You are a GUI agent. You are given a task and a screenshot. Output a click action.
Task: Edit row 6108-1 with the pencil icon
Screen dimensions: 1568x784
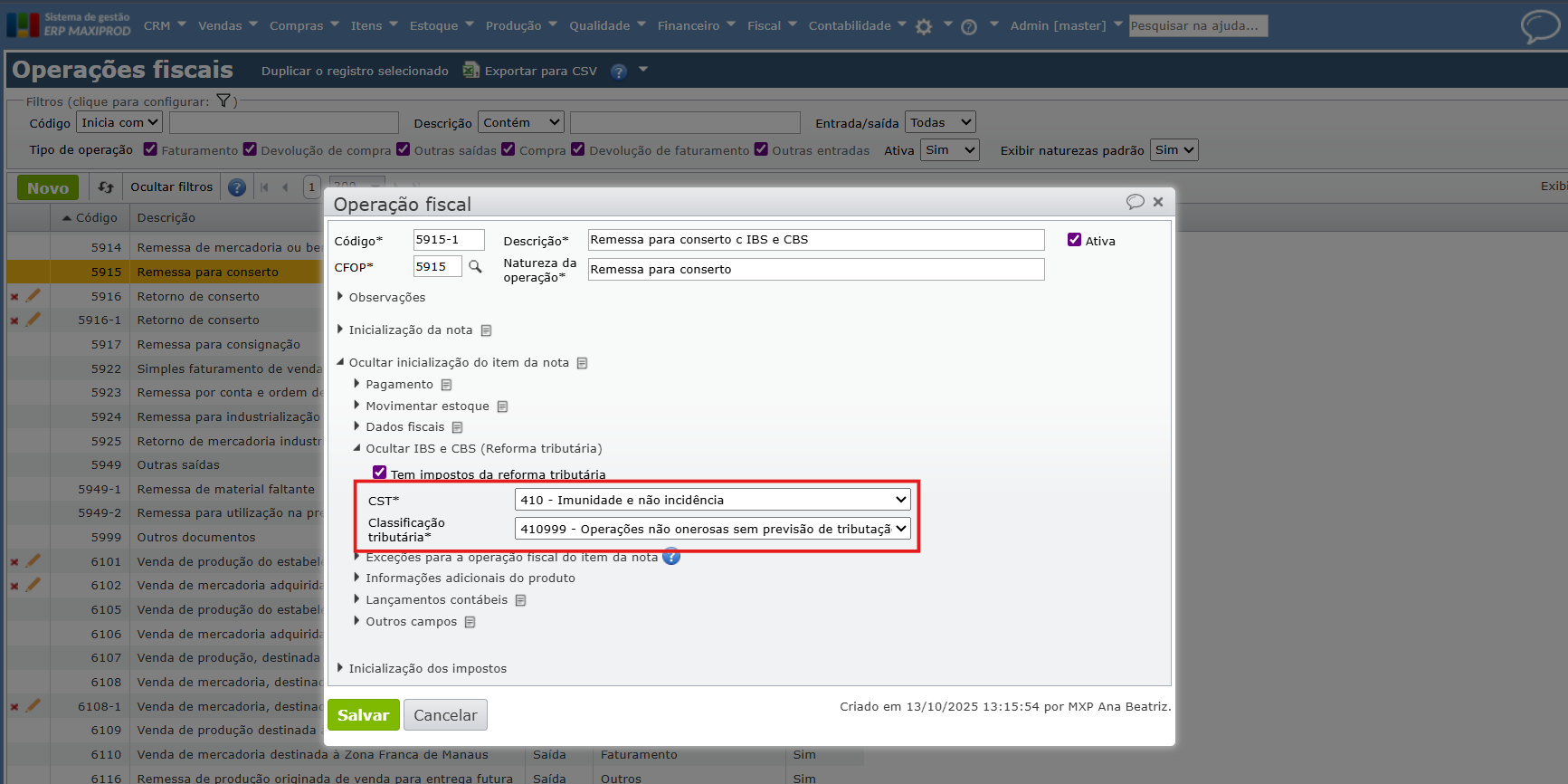[33, 705]
